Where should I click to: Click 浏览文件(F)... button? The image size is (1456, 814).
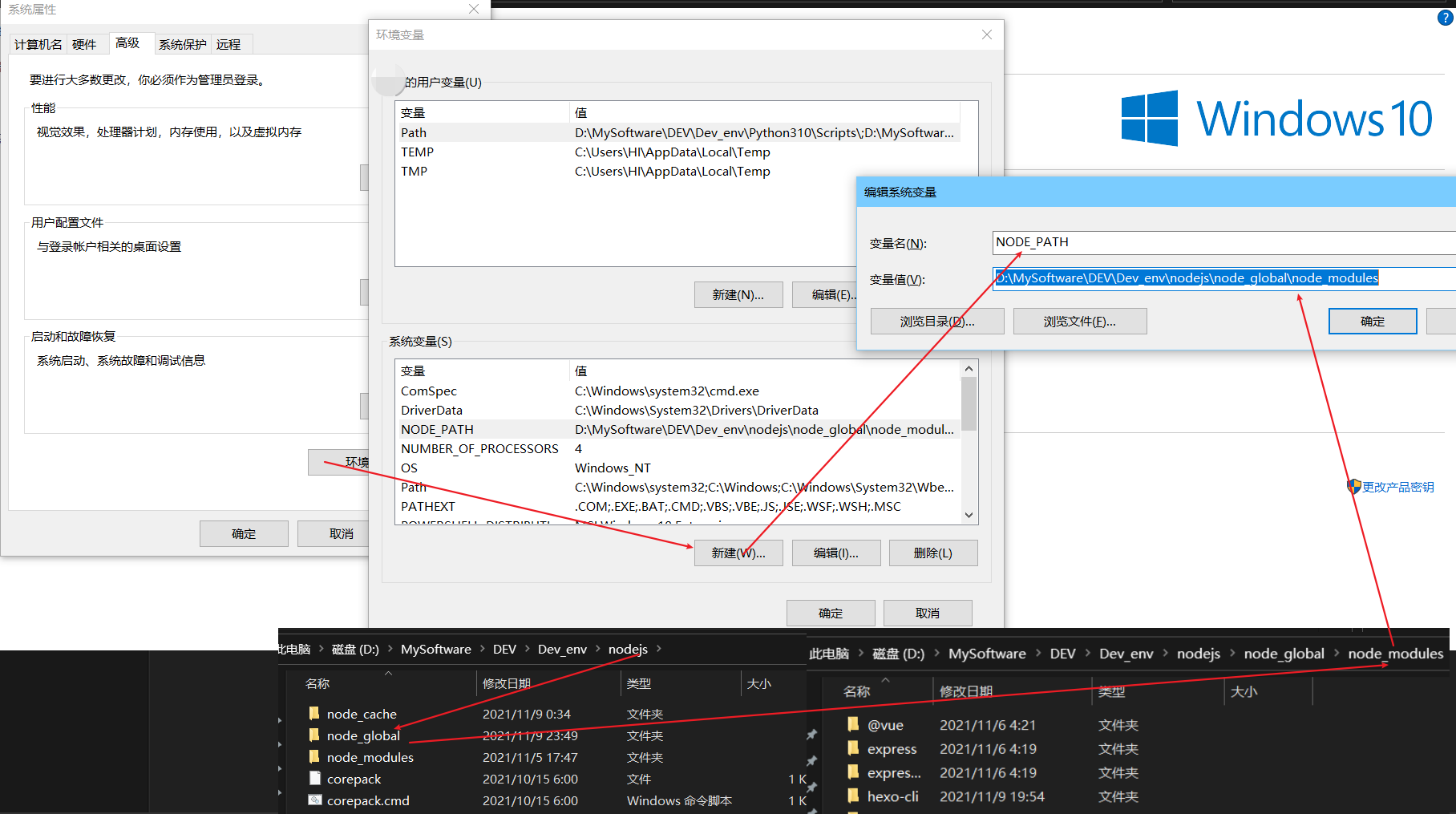click(1080, 321)
